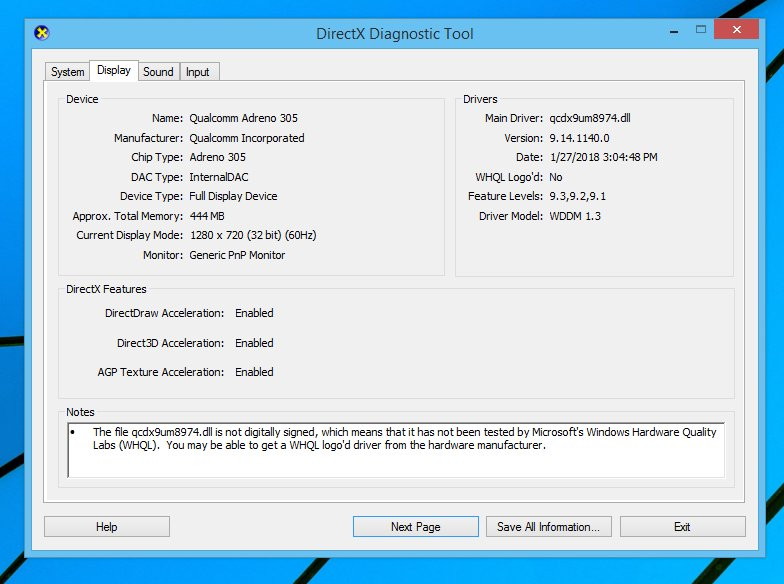Click the 'Current Display Mode:' label
Screen dimensions: 784x584
click(130, 235)
